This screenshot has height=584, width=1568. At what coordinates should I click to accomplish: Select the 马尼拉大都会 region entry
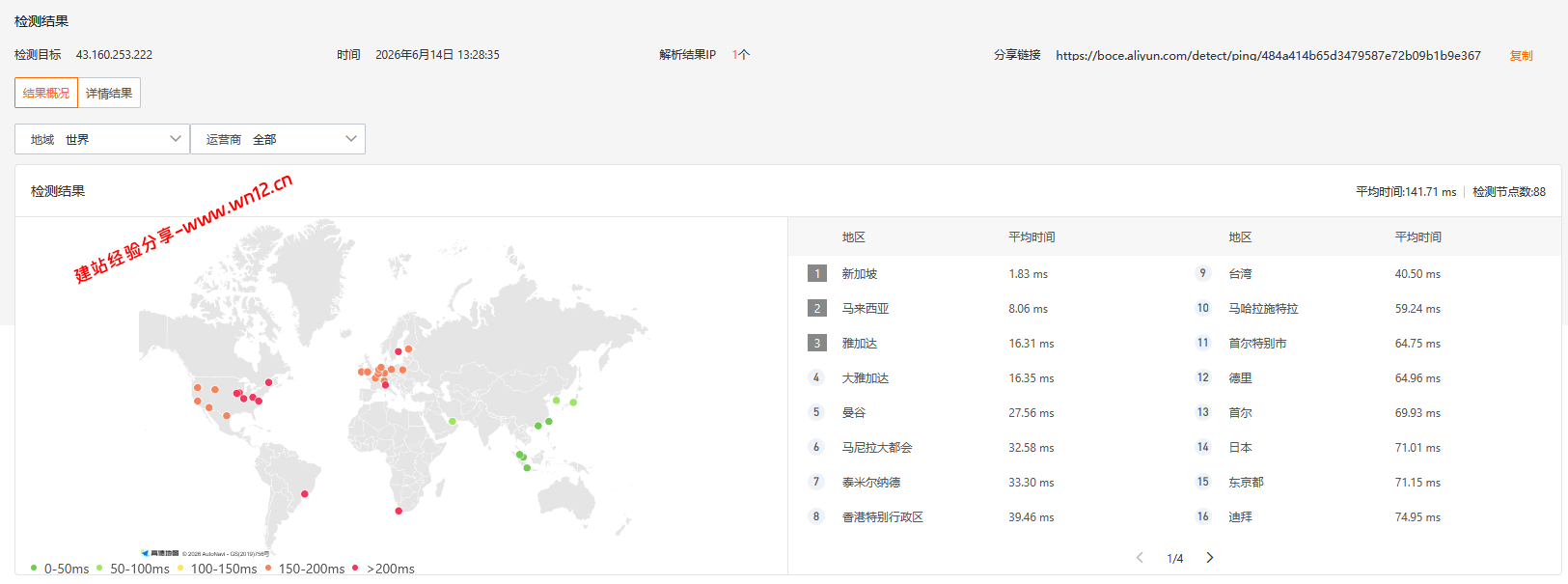pos(877,448)
